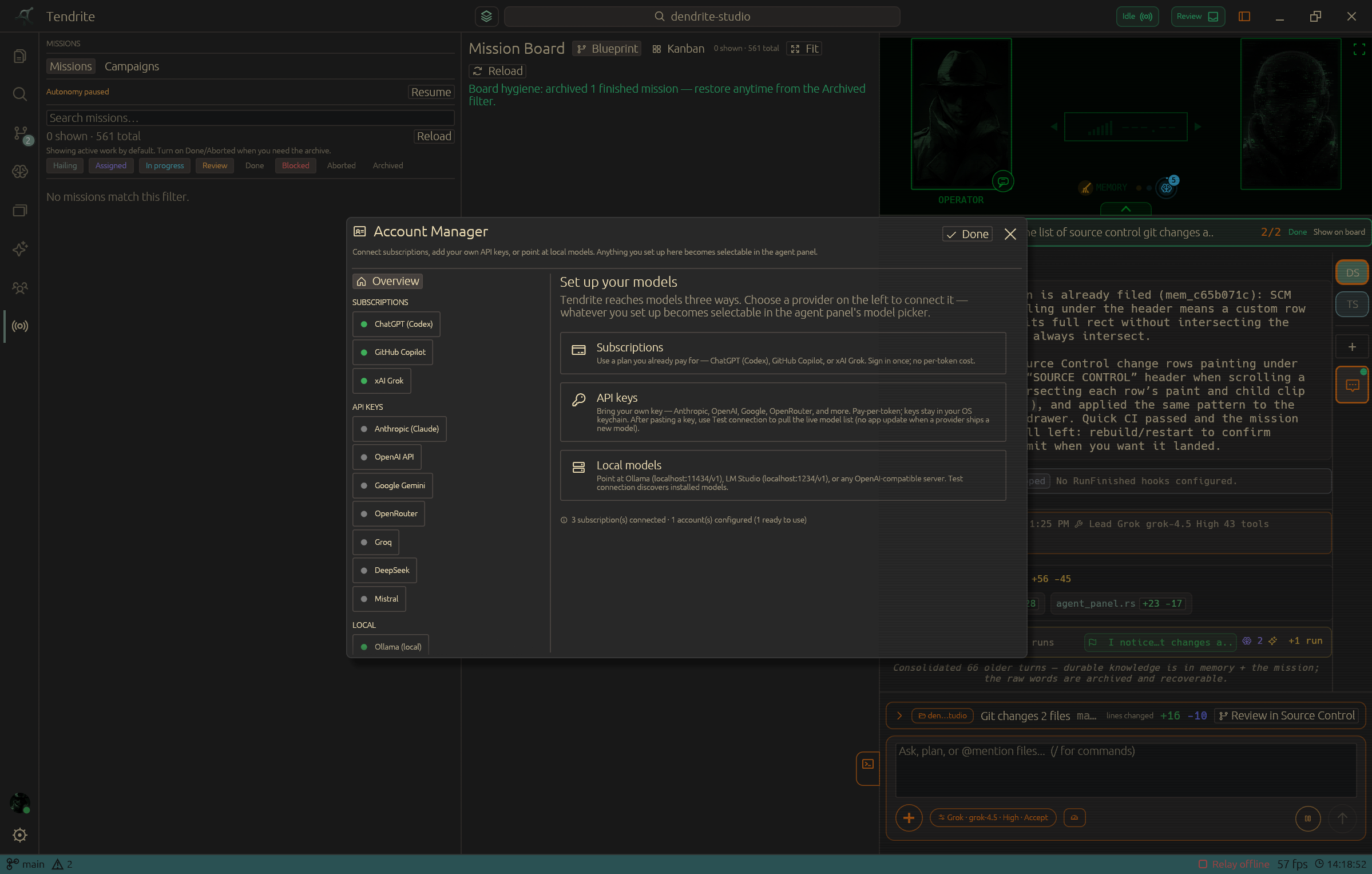Screen dimensions: 1372x874
Task: Click the Ask, plan, or @mention chat input
Action: 1125,769
